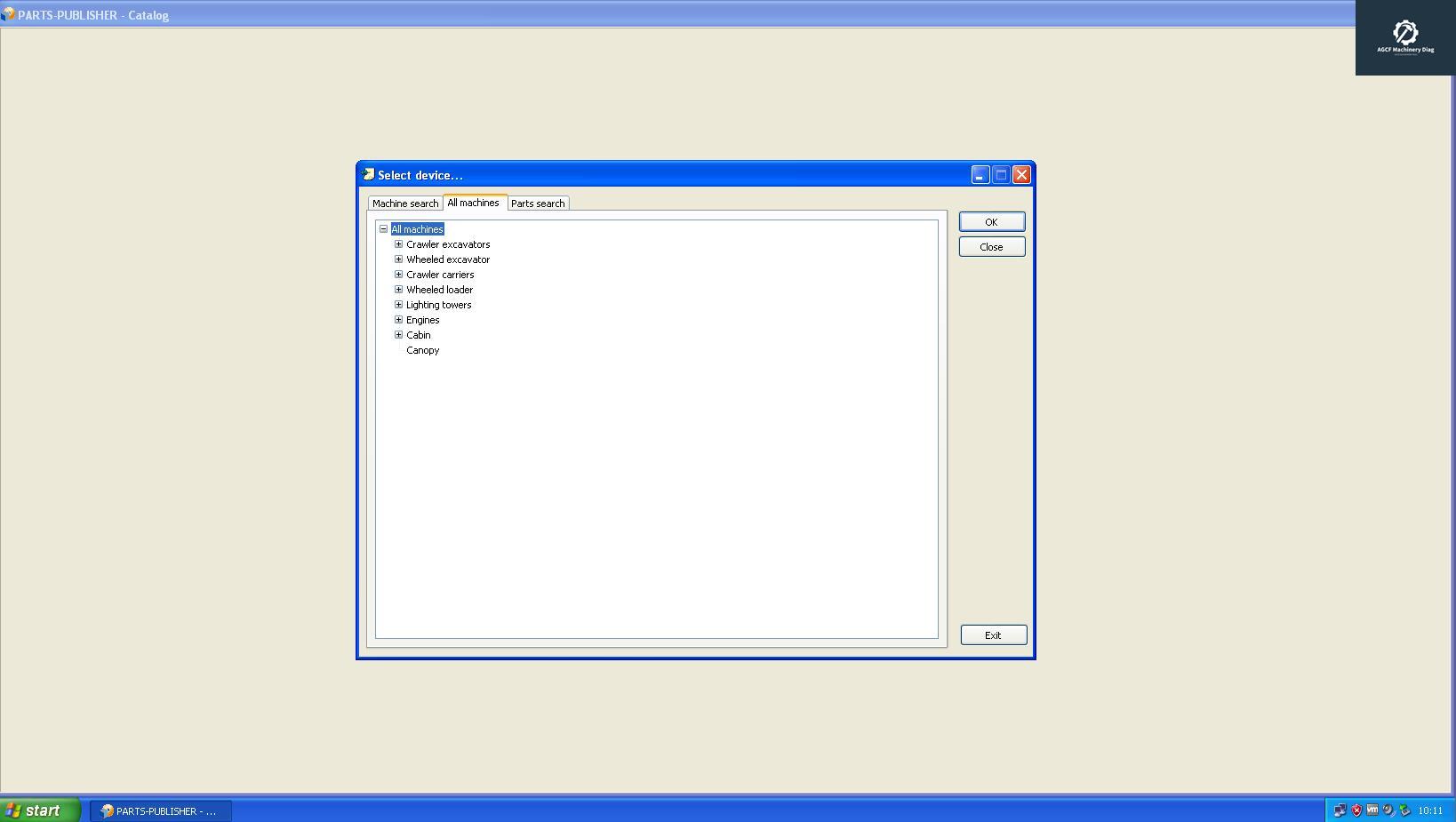Viewport: 1456px width, 822px height.
Task: Select the Cabin tree item
Action: click(x=418, y=335)
